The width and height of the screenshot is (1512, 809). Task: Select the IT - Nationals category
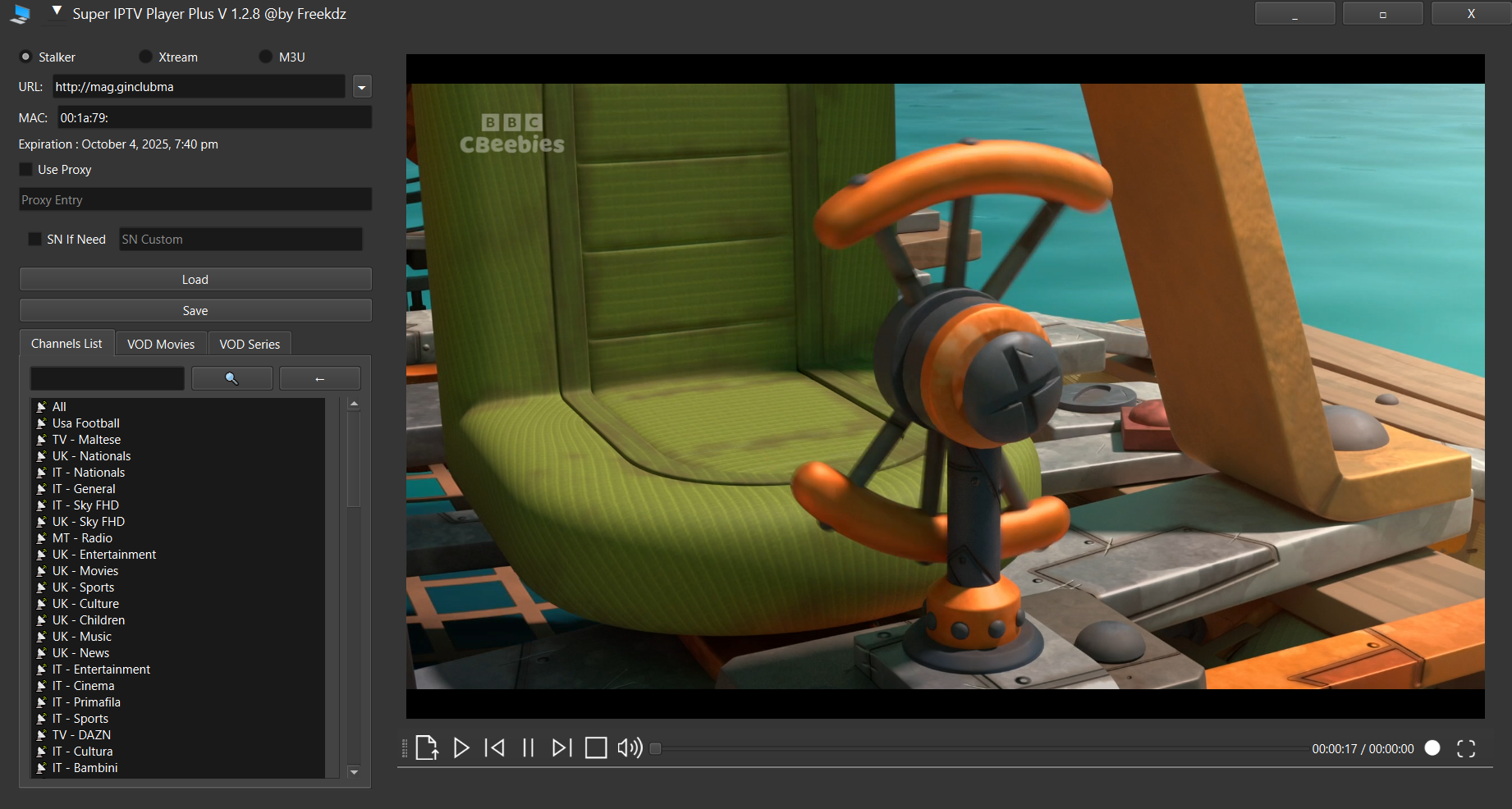[x=177, y=472]
